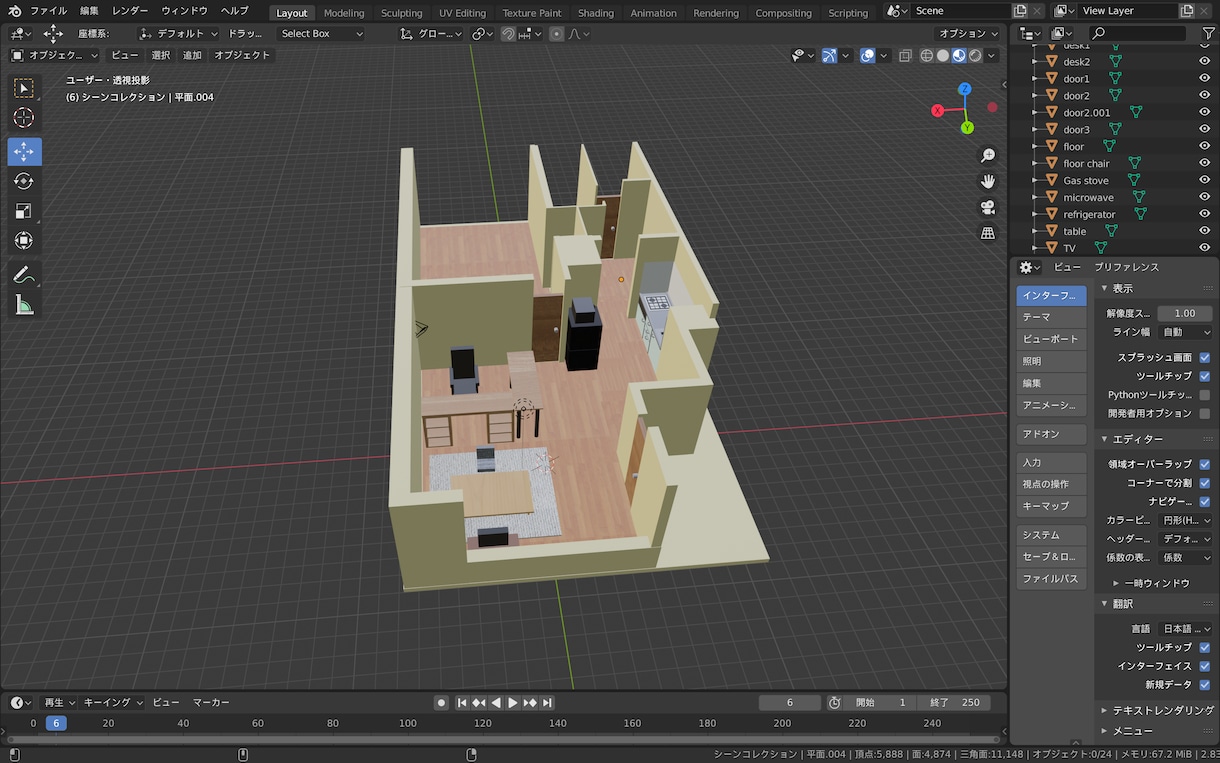
Task: Click the zoom magnifier viewport icon
Action: coord(988,155)
